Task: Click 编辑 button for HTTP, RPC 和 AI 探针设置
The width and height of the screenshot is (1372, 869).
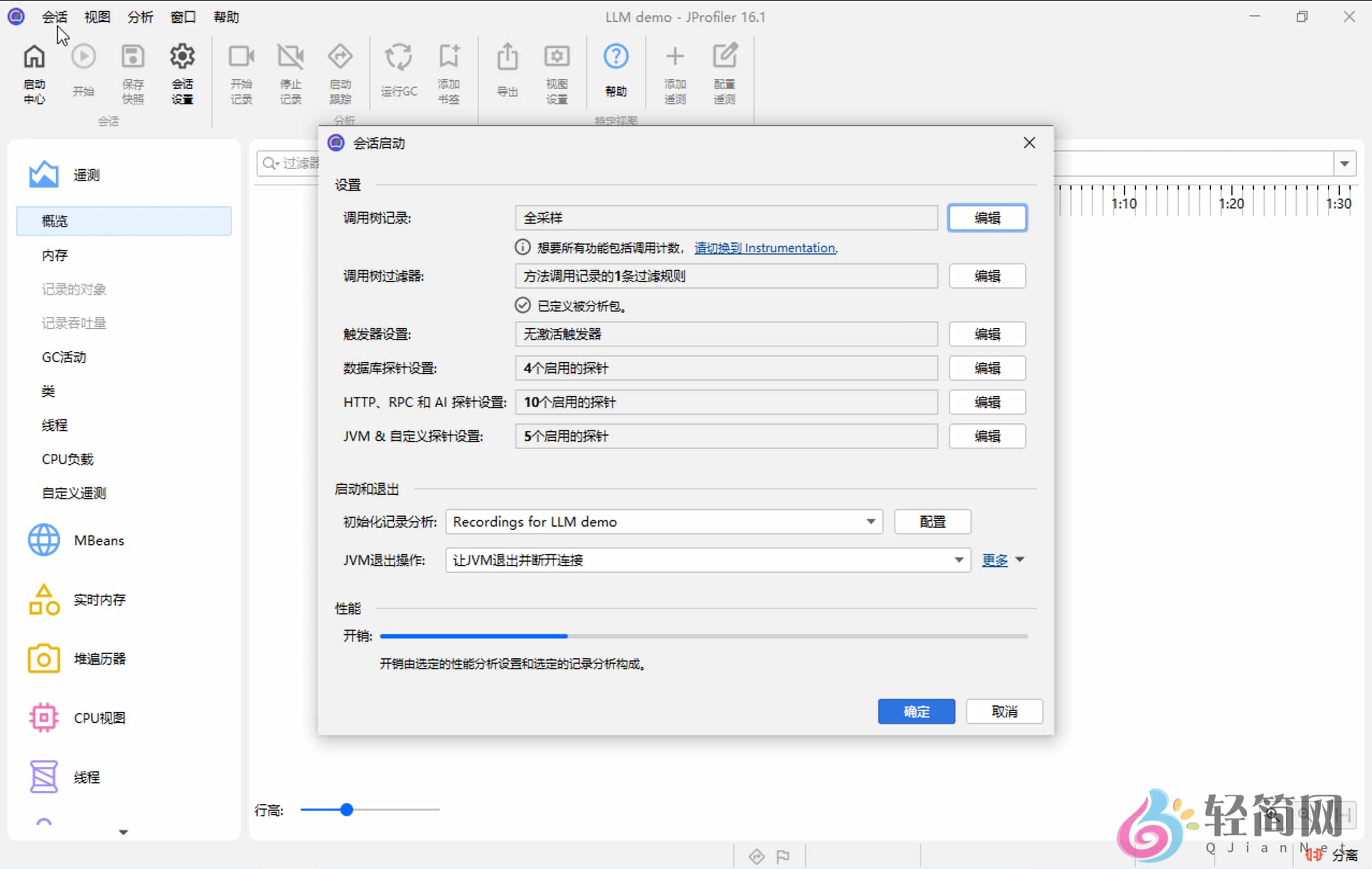Action: [987, 402]
